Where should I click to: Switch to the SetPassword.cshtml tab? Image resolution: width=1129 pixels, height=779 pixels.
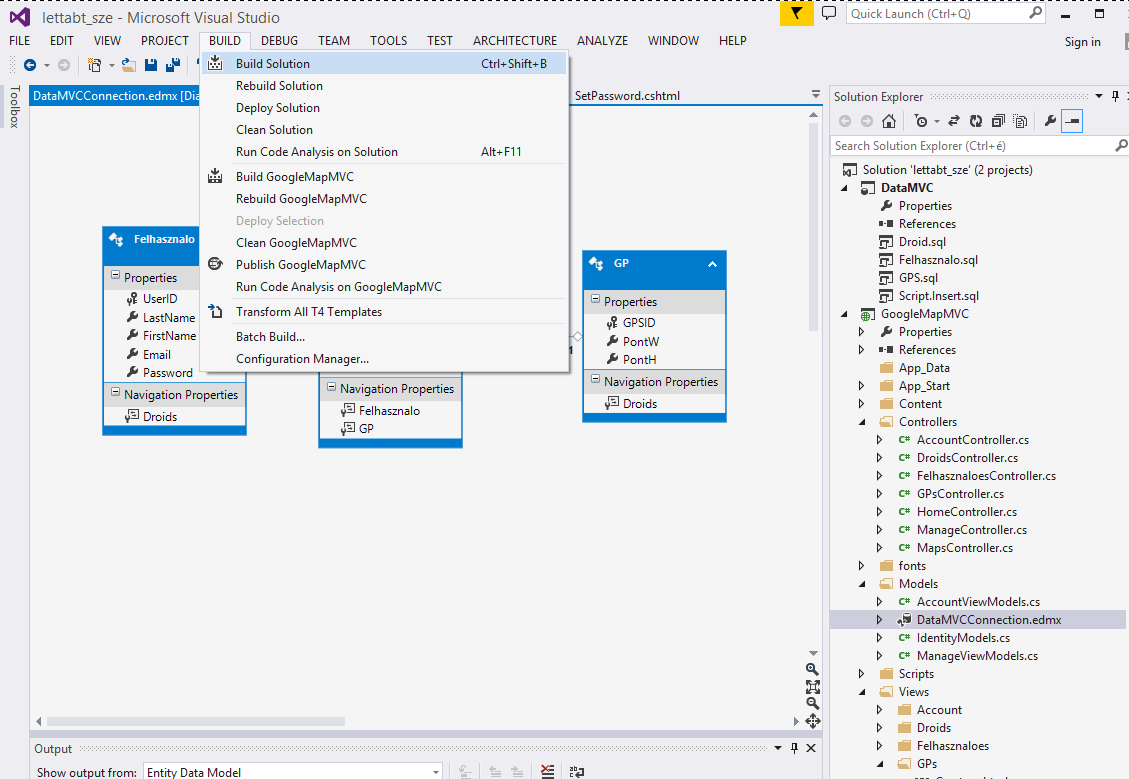626,96
